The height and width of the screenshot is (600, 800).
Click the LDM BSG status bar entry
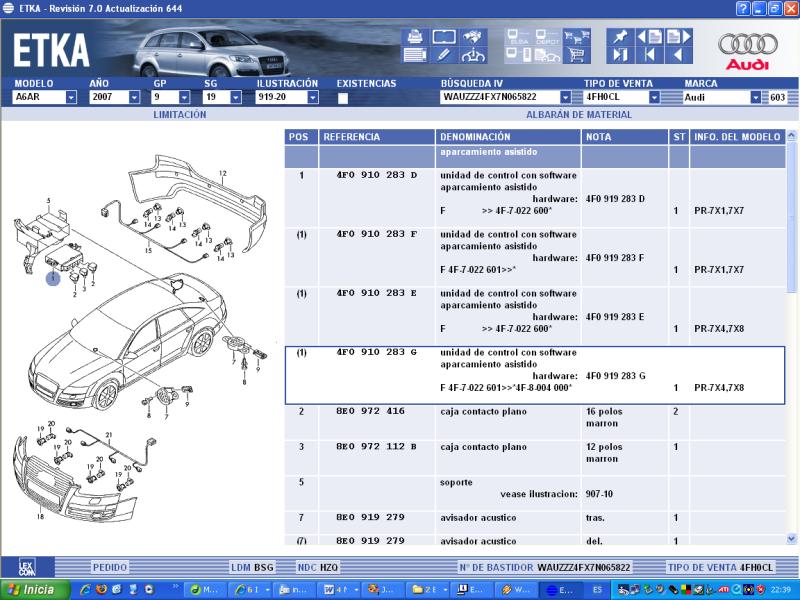point(252,567)
